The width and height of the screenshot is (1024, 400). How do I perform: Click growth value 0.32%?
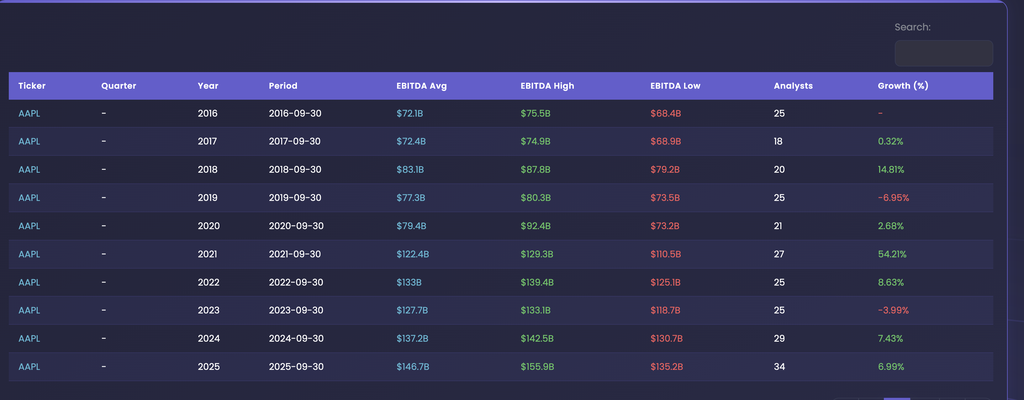(889, 141)
